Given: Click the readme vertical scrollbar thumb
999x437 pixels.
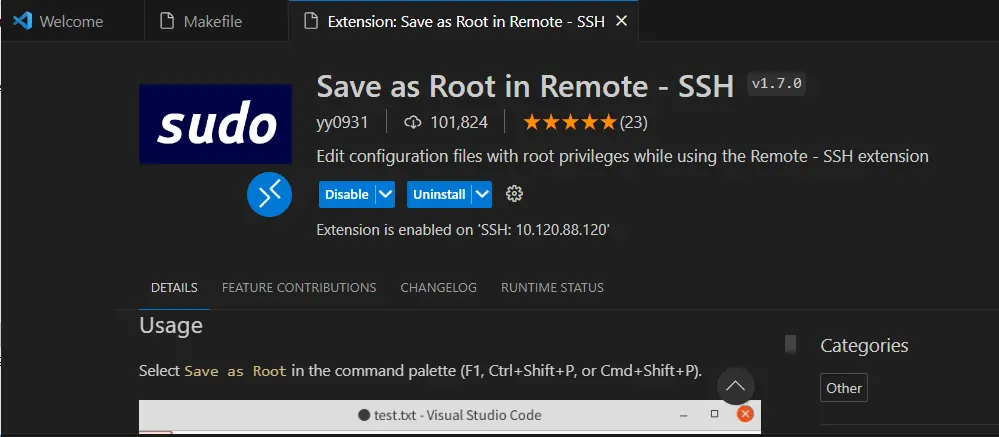Looking at the screenshot, I should tap(791, 344).
